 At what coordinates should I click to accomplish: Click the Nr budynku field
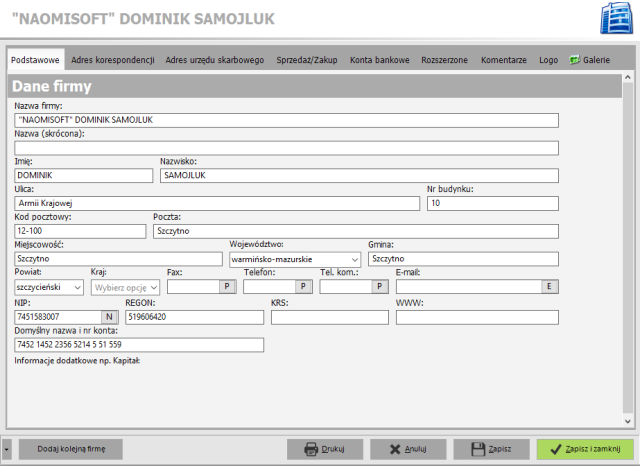point(493,204)
